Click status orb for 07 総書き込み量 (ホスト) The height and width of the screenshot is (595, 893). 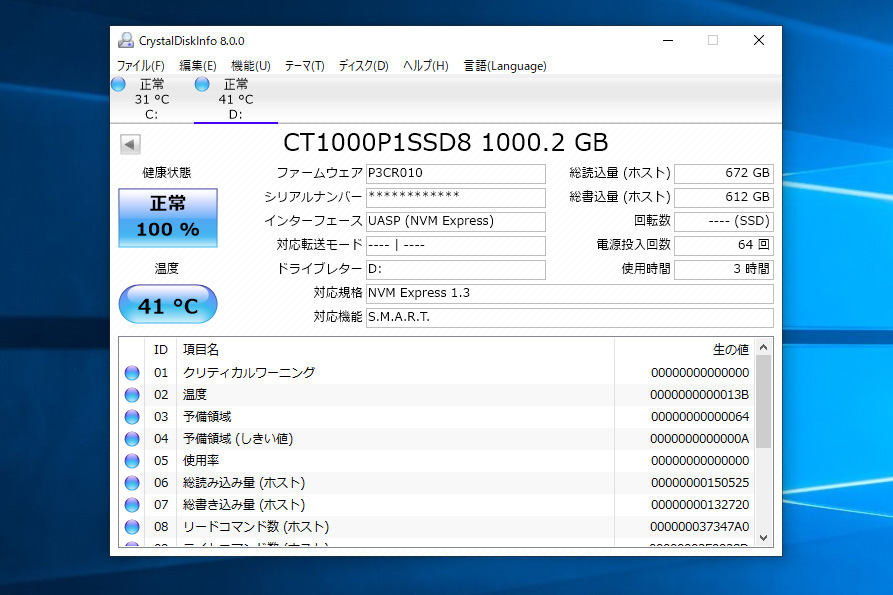[x=132, y=505]
